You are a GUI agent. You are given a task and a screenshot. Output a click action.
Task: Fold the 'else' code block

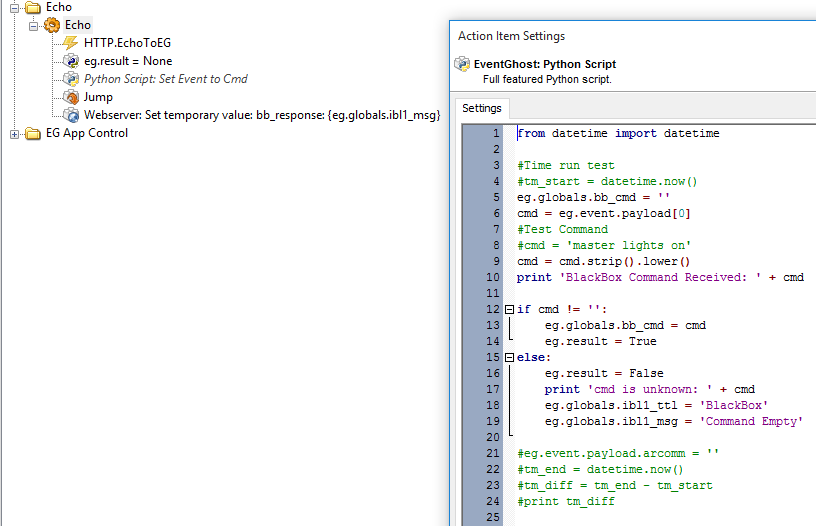(x=509, y=357)
